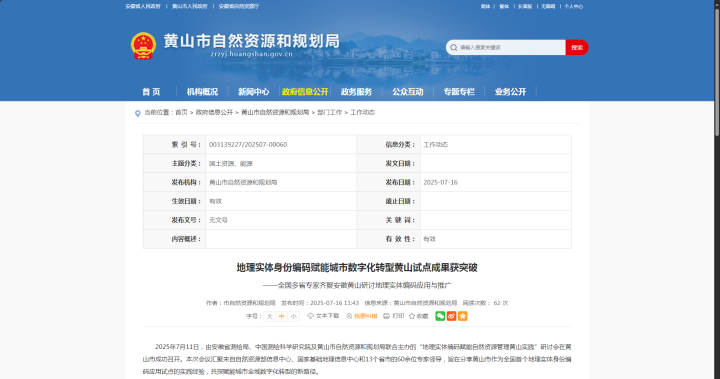Open 公众互动 navigation menu

(x=408, y=92)
